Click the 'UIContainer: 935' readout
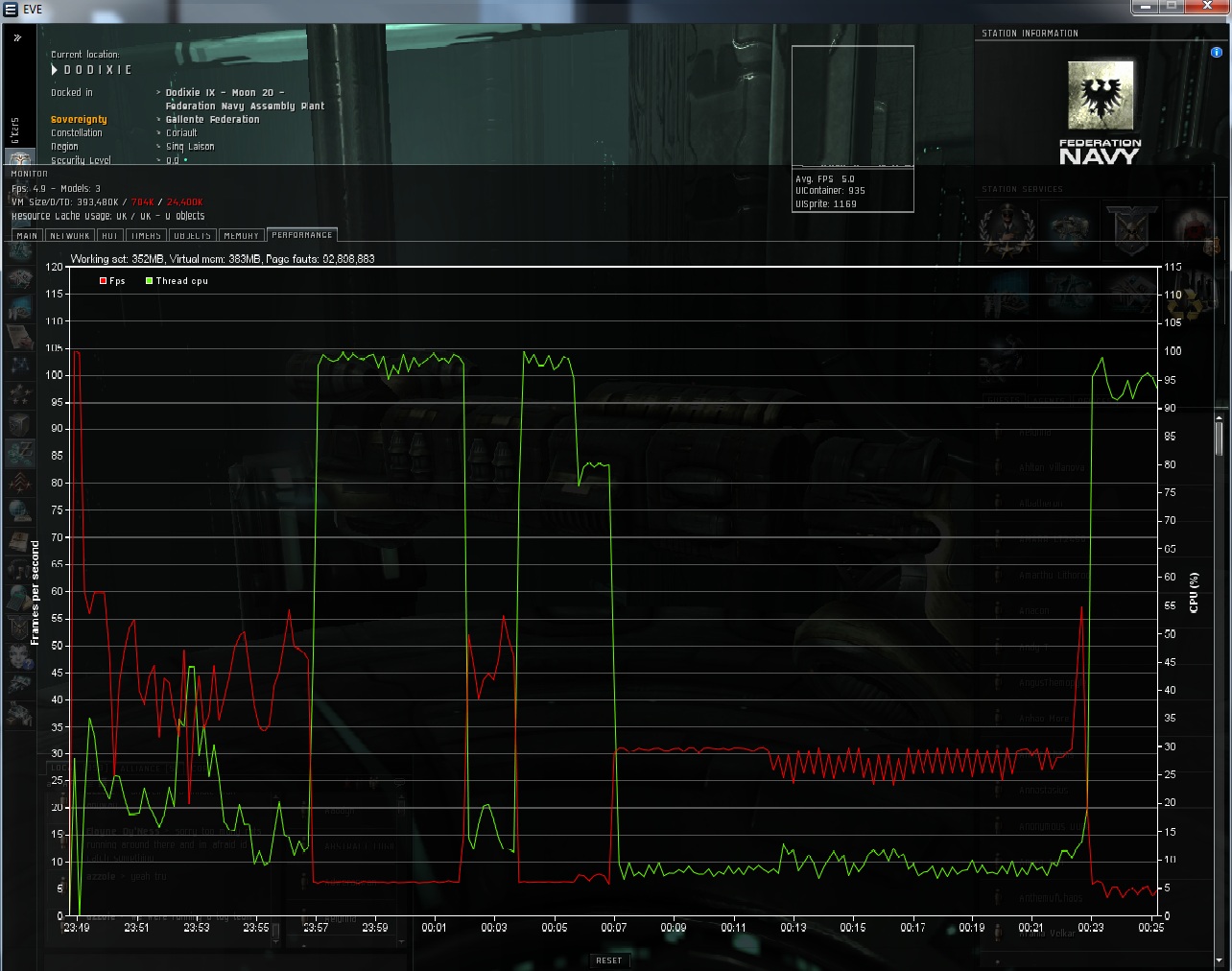 point(830,191)
